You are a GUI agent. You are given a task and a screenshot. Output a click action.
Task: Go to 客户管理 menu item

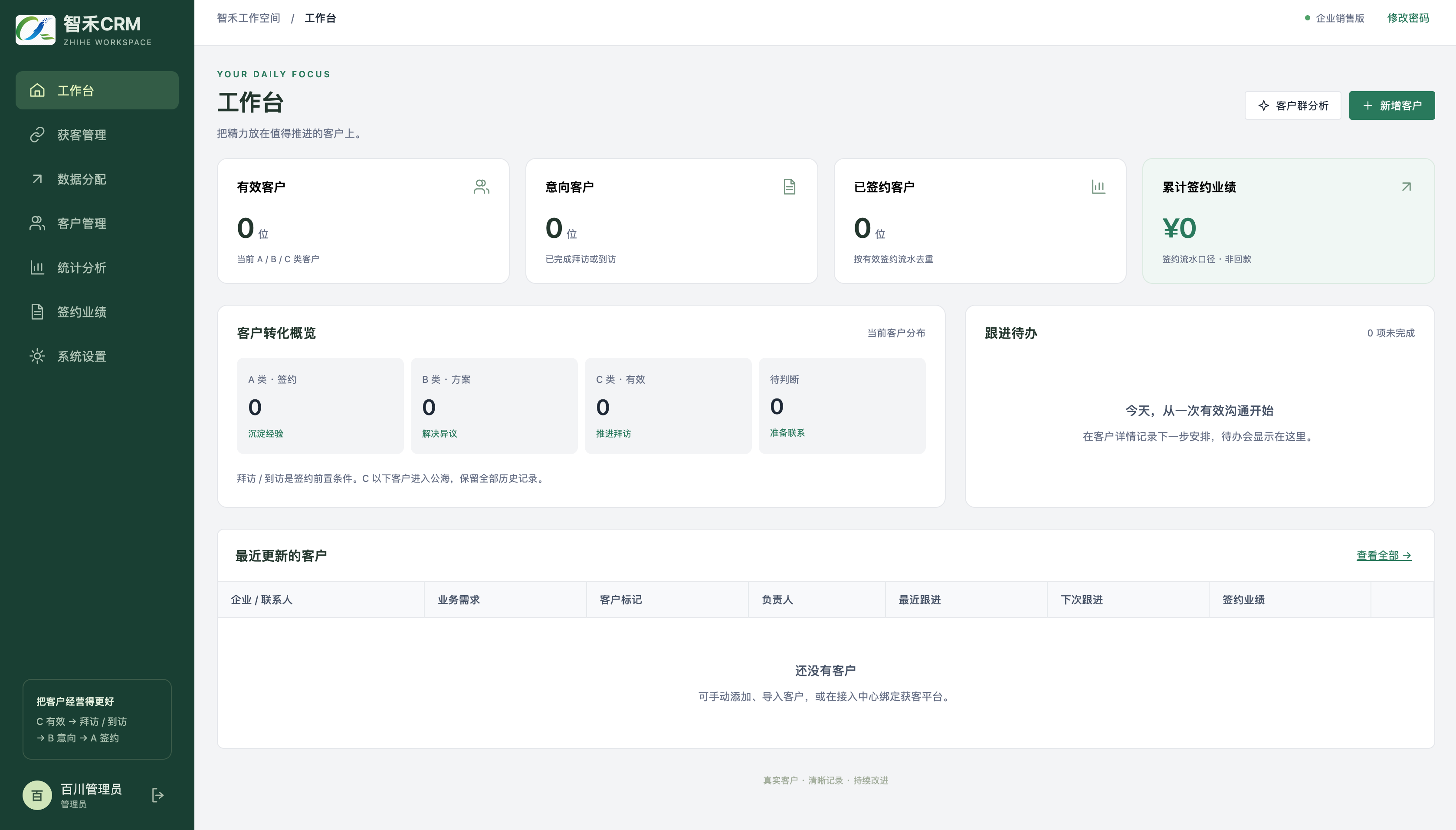pos(97,223)
